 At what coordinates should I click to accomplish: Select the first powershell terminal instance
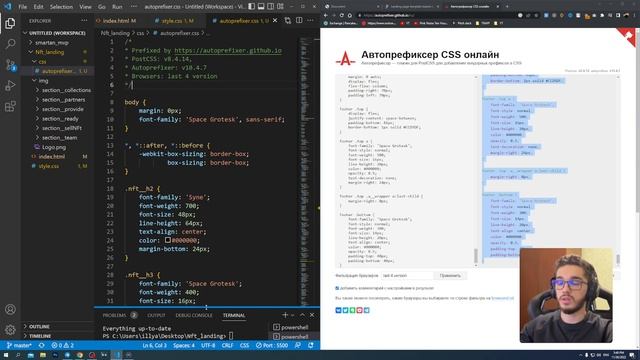(x=291, y=327)
